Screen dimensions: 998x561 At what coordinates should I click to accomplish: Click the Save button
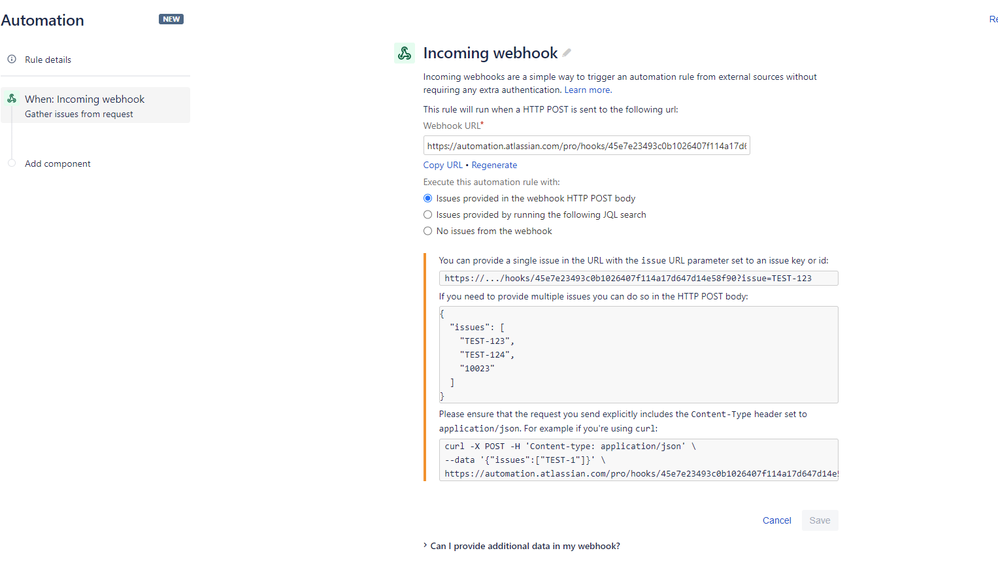[x=820, y=520]
